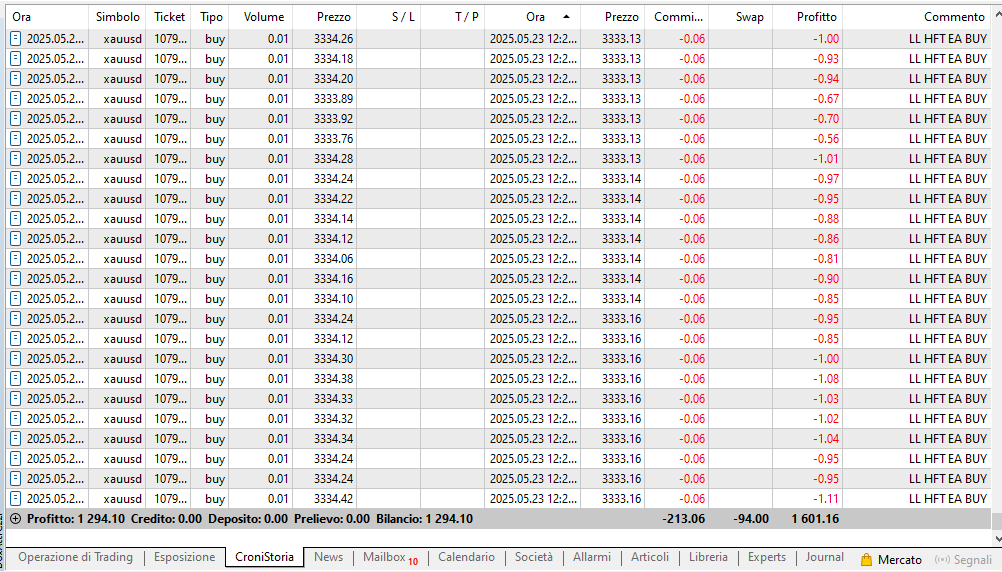Sort by the Volume column header
The height and width of the screenshot is (572, 1002).
click(x=263, y=17)
